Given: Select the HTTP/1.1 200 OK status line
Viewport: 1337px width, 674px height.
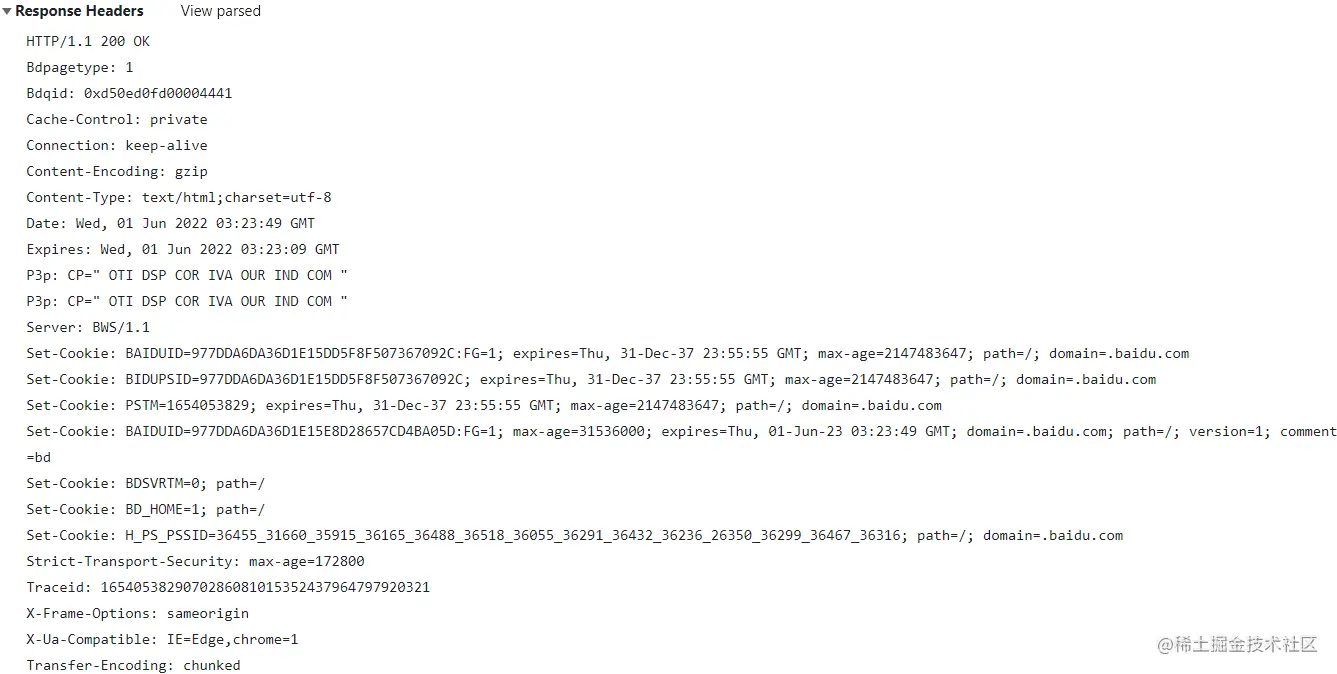Looking at the screenshot, I should coord(88,41).
